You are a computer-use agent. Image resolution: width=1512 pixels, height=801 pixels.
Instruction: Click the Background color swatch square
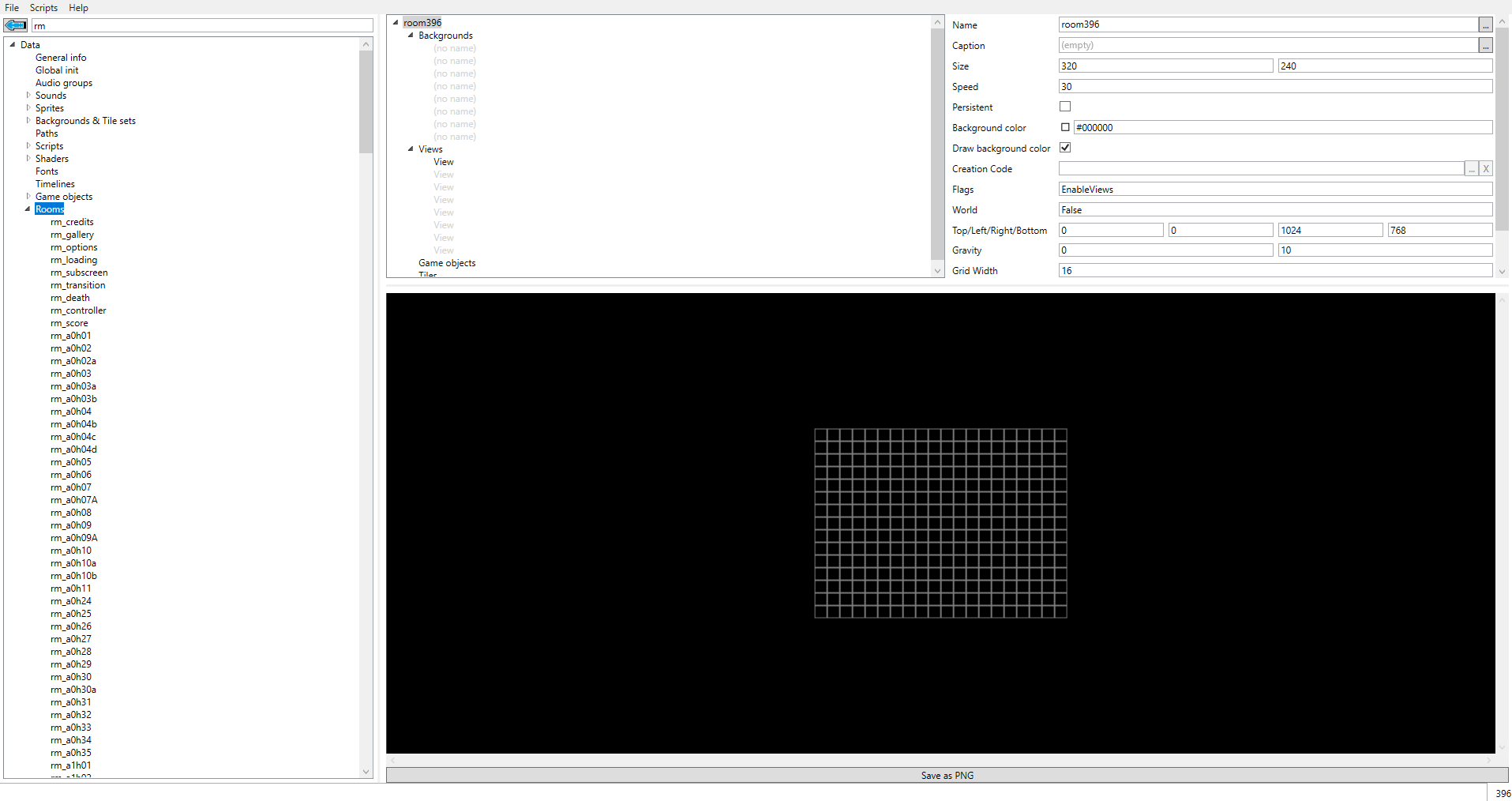(x=1065, y=127)
